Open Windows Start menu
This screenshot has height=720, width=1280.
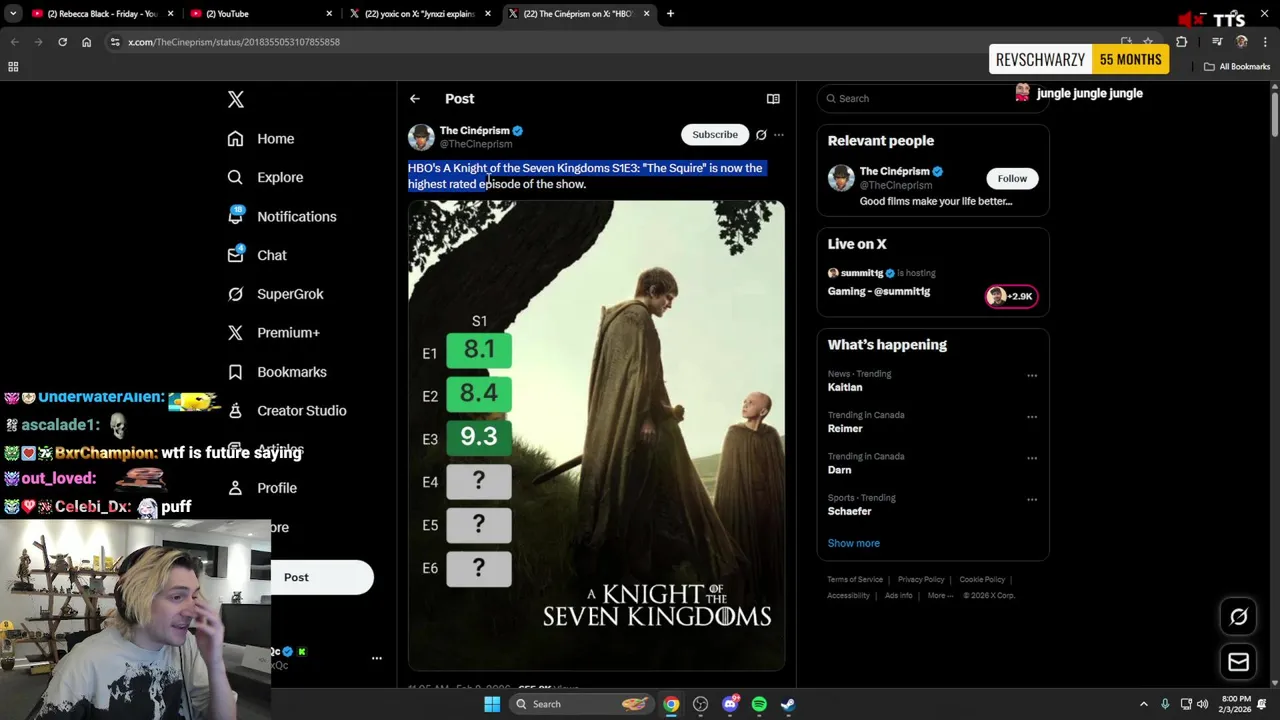492,704
